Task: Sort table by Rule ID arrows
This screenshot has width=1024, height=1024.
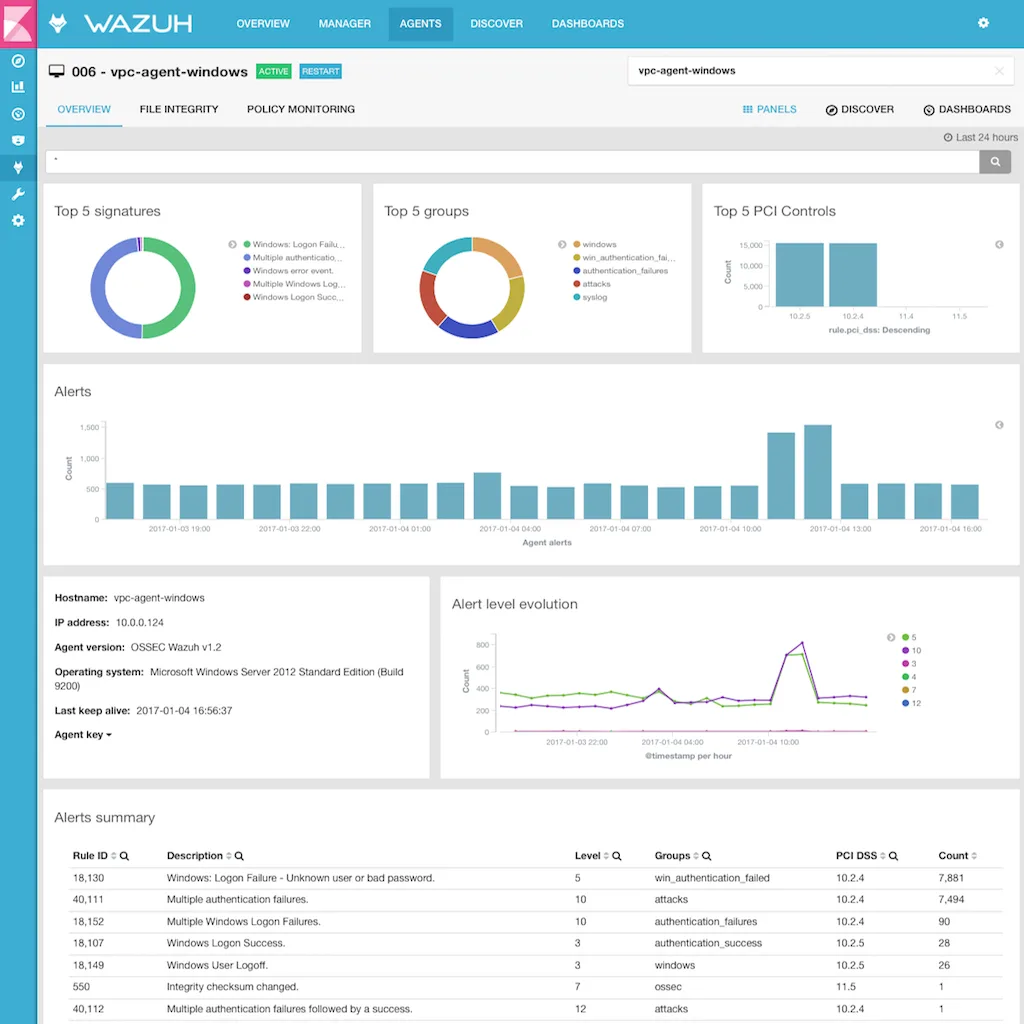Action: [114, 856]
